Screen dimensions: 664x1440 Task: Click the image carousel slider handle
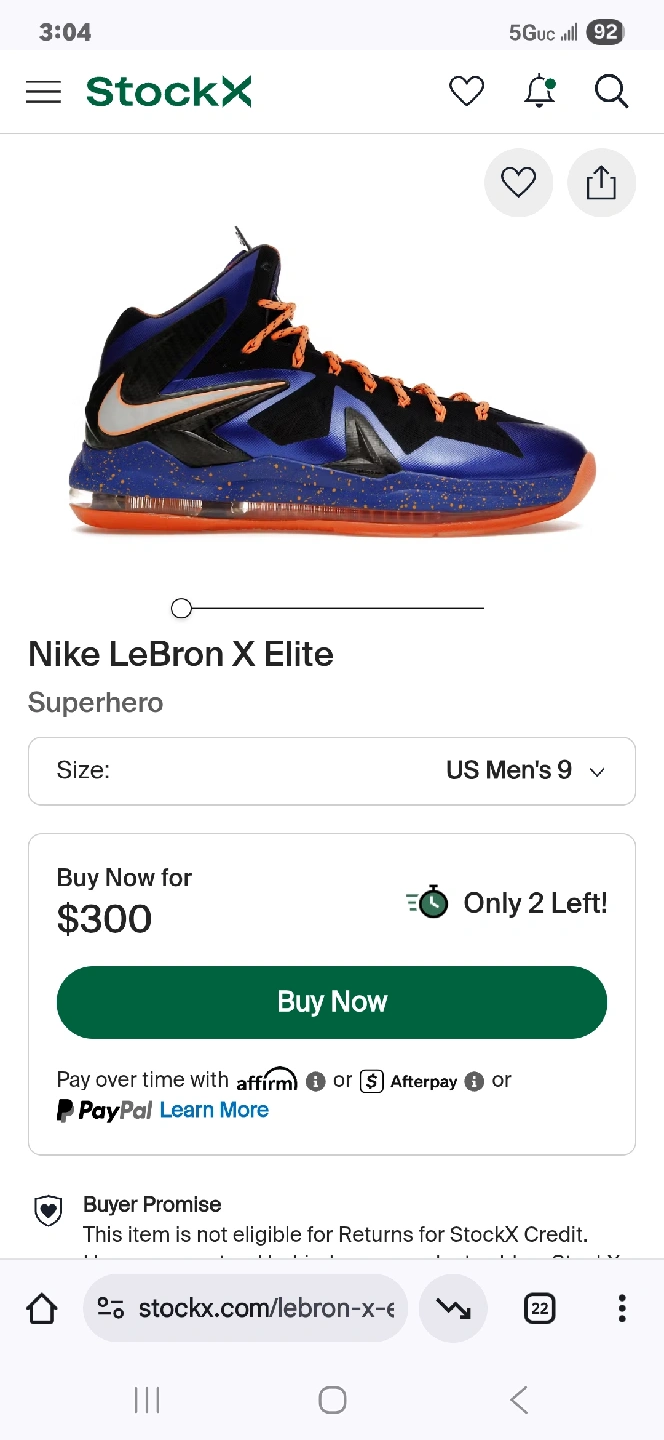point(181,608)
